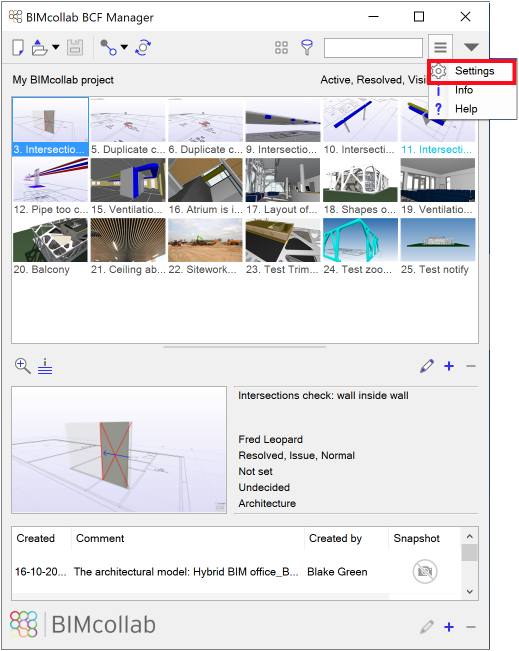Open the filter funnel
Screen dimensions: 519x651
pos(307,47)
